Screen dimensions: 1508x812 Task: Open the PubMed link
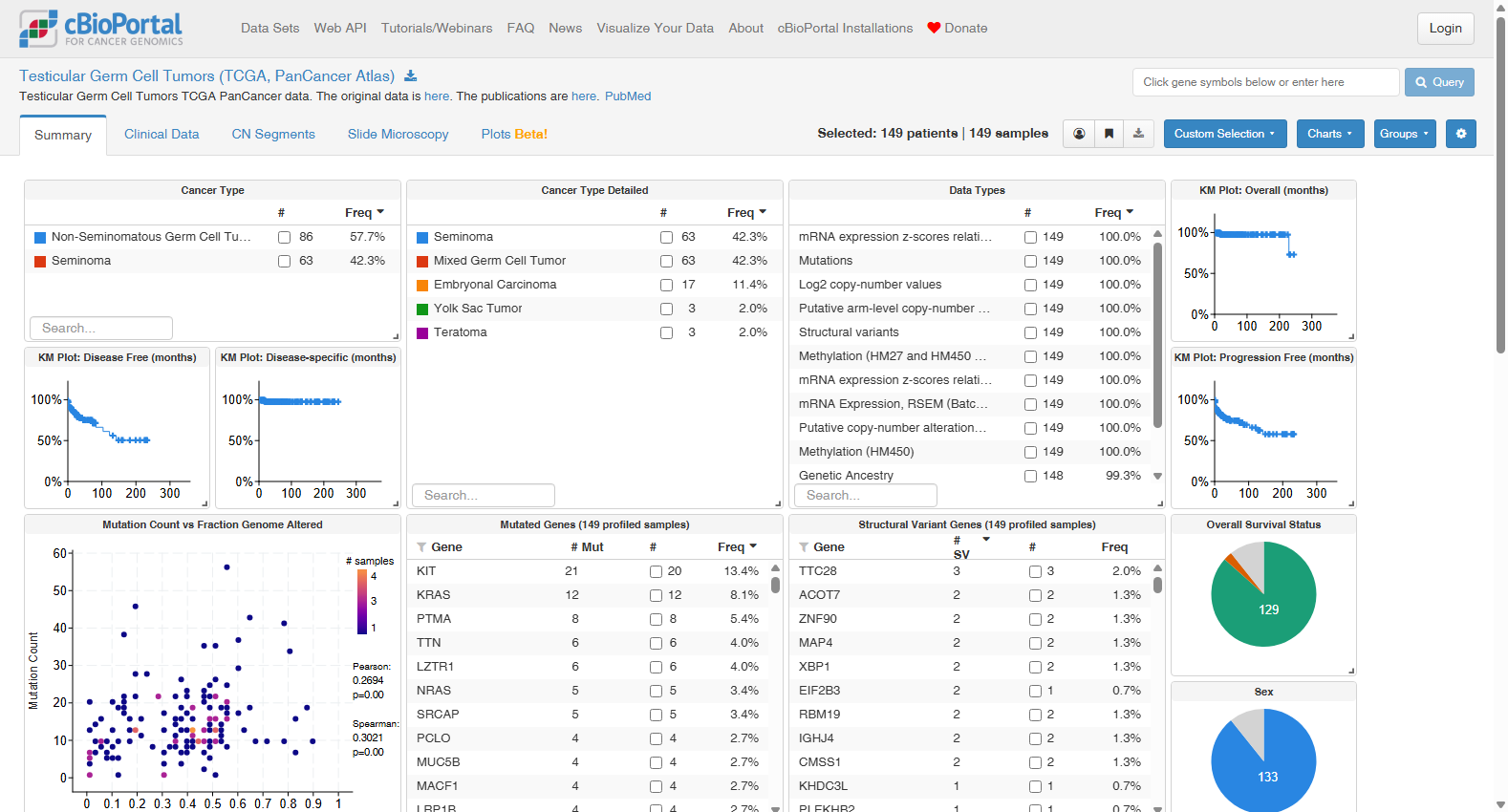628,96
